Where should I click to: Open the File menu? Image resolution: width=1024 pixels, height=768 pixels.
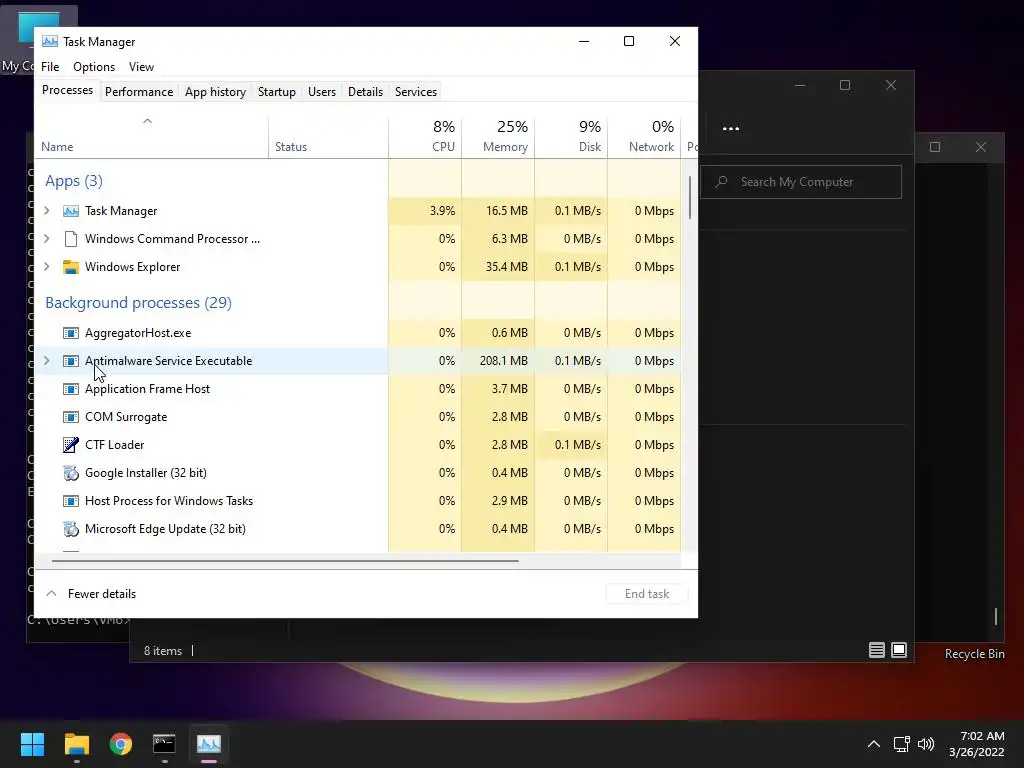(x=50, y=67)
